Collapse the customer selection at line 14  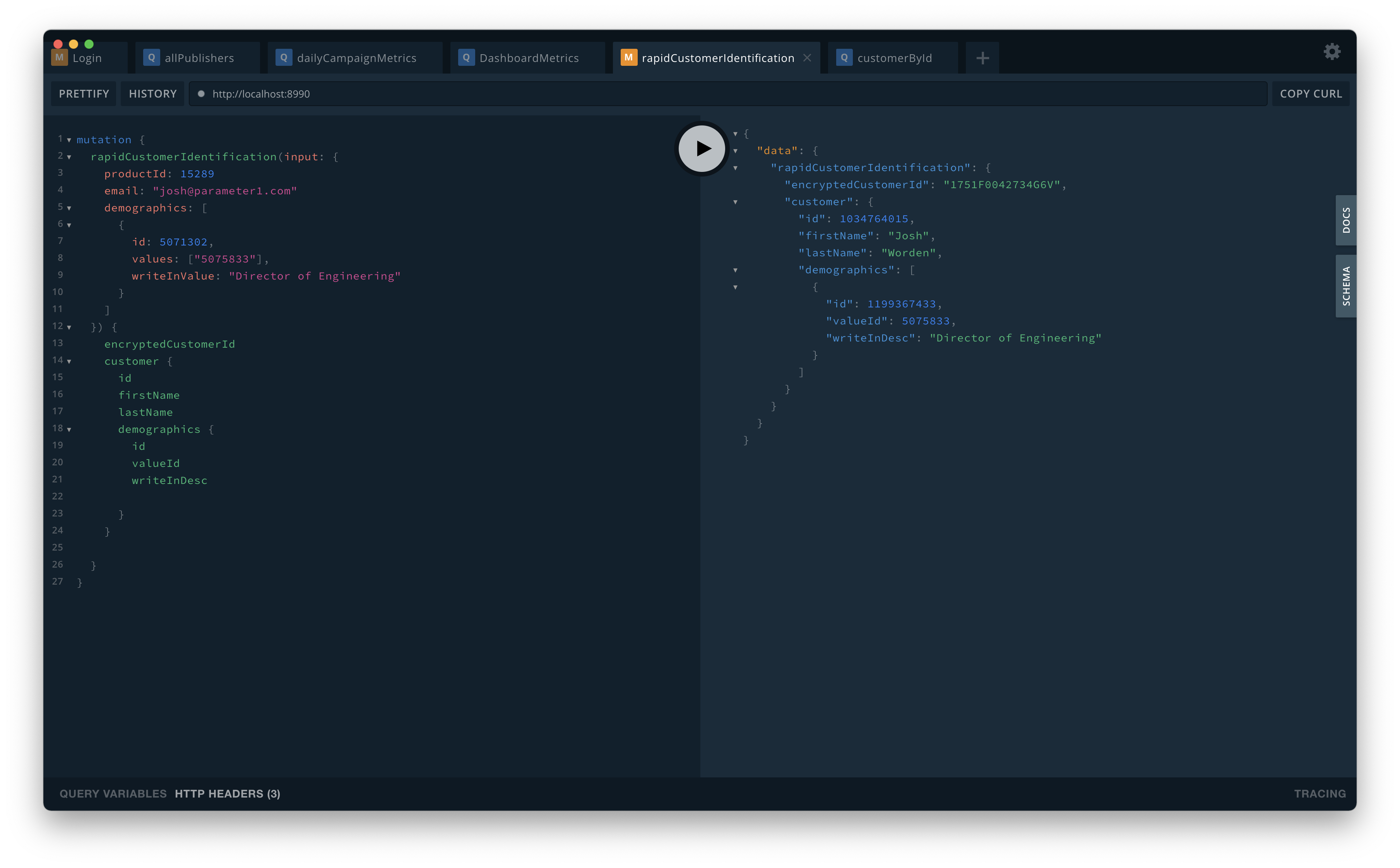click(x=69, y=362)
